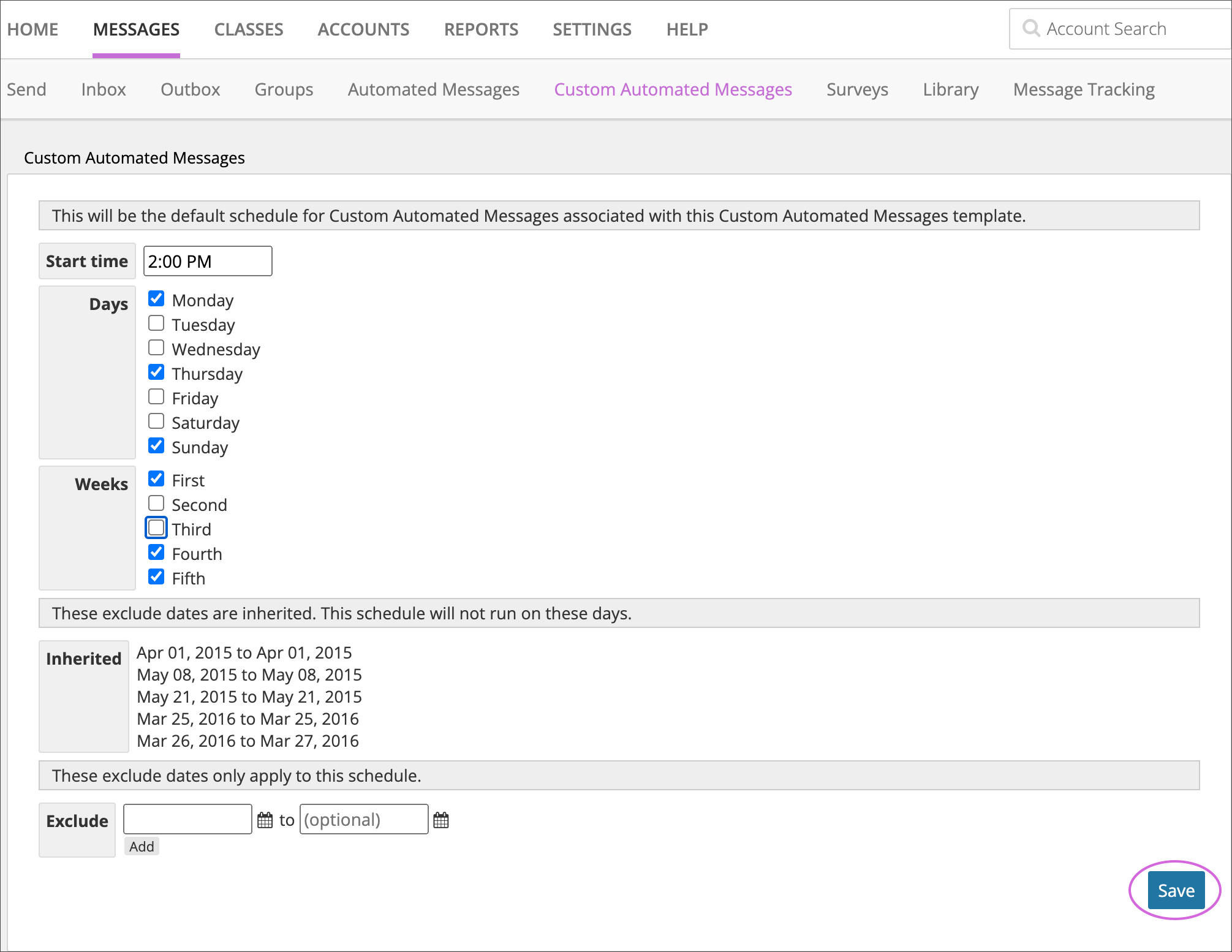
Task: Enable the Wednesday checkbox
Action: [x=156, y=347]
